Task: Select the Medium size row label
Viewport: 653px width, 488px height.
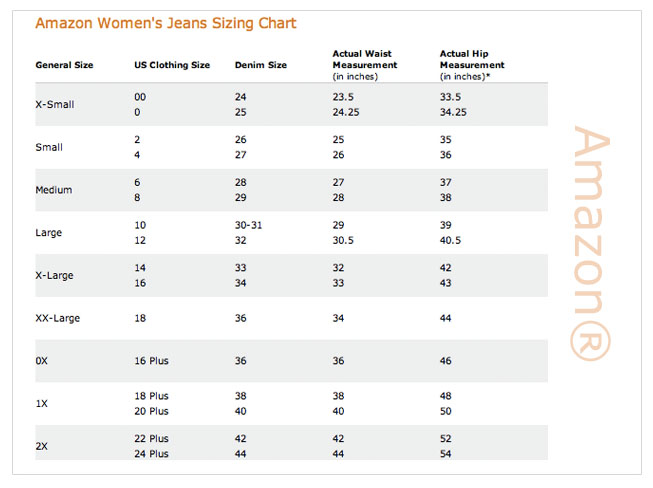Action: coord(54,190)
